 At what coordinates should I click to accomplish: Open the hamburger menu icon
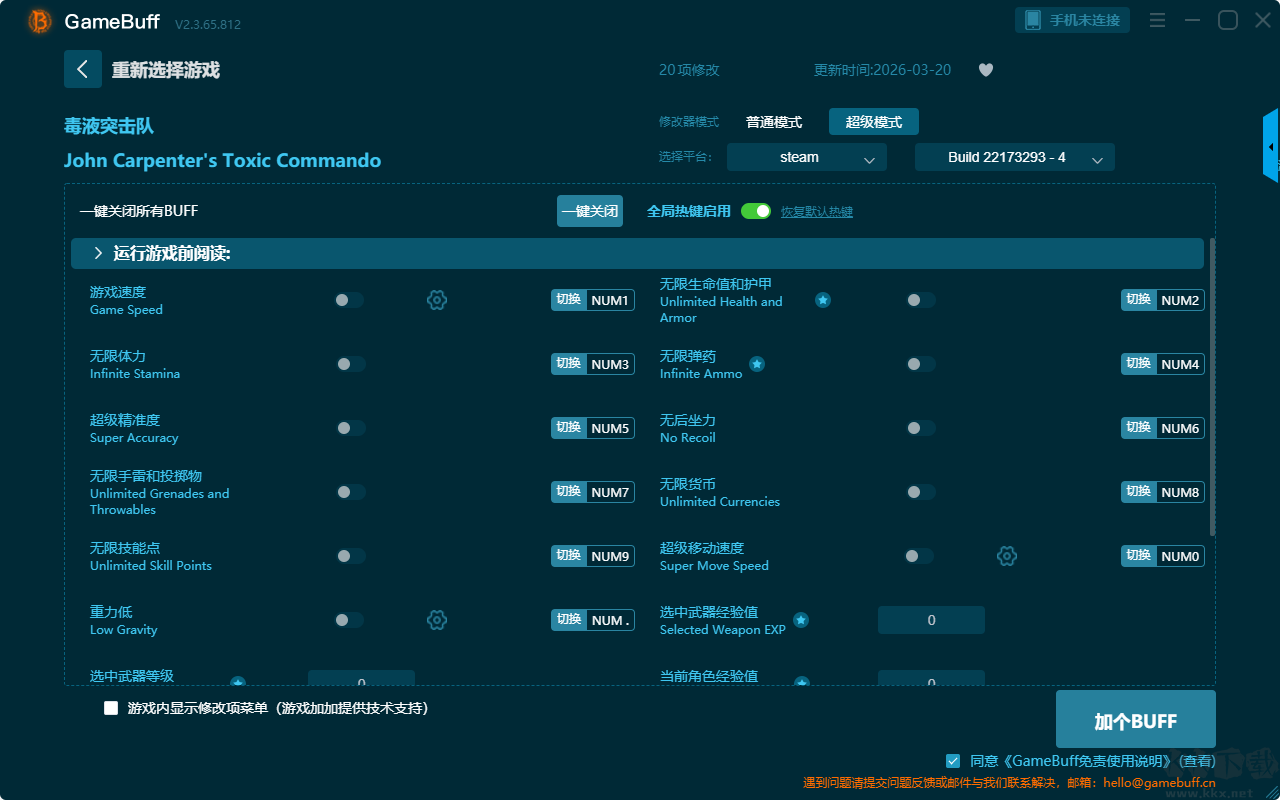tap(1157, 20)
